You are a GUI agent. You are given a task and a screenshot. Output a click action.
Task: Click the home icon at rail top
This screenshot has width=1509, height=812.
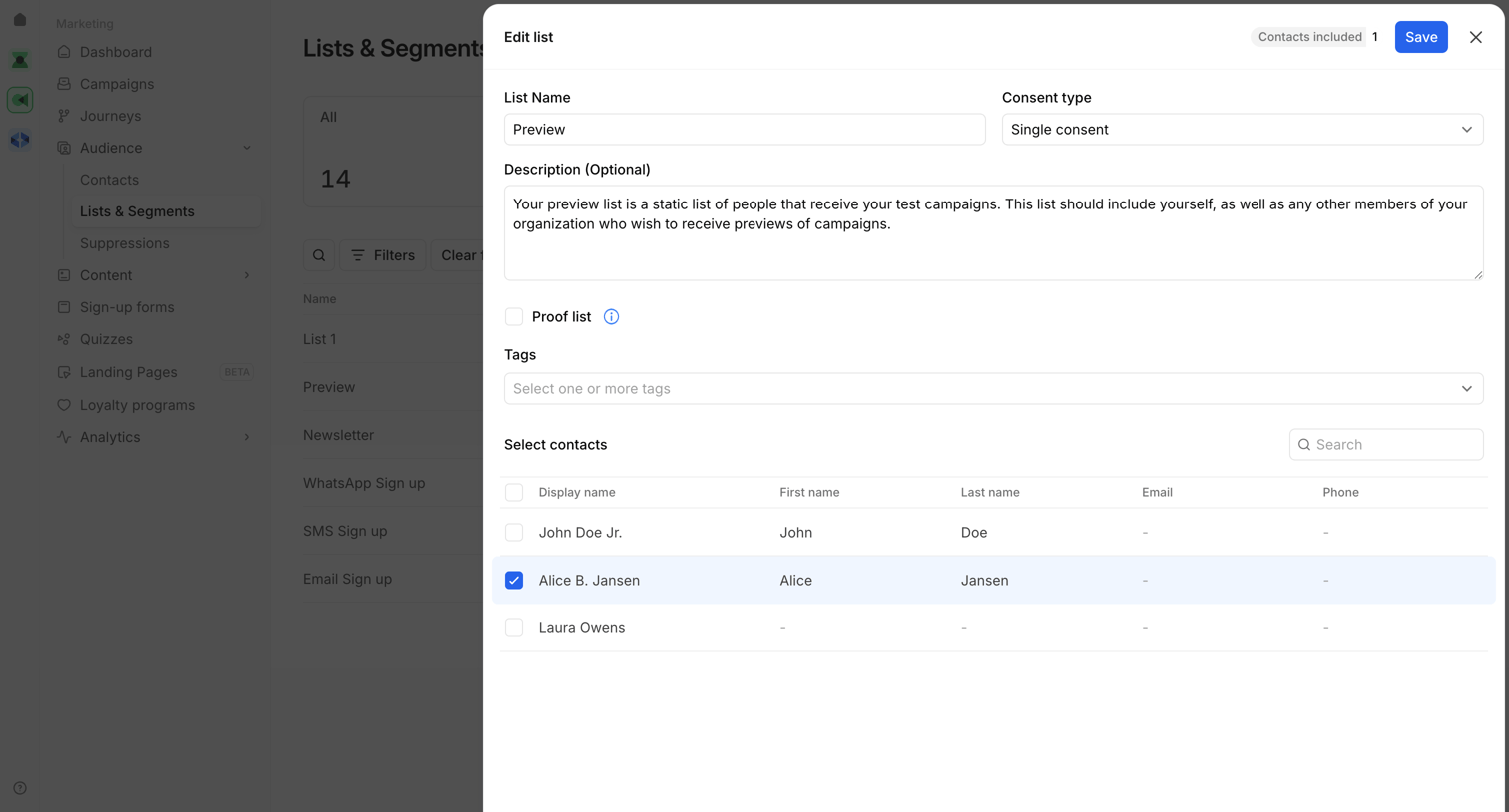20,19
